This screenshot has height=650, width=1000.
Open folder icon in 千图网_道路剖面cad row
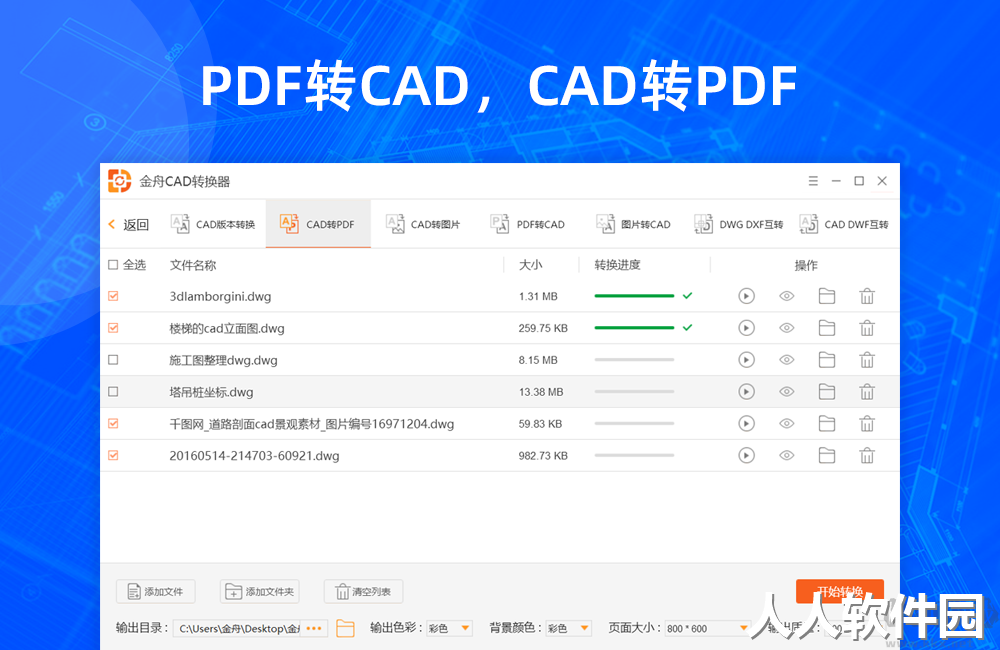(827, 424)
